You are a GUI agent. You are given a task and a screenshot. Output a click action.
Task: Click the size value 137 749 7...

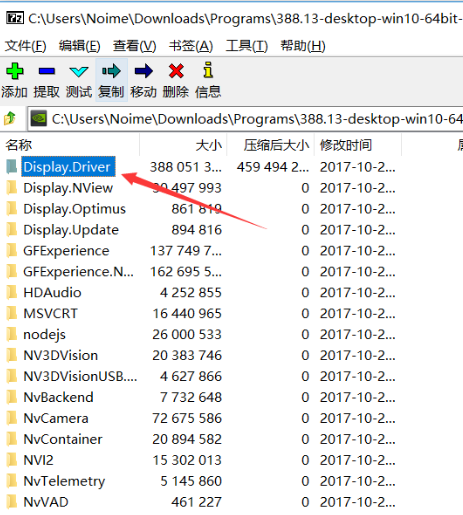(x=186, y=251)
